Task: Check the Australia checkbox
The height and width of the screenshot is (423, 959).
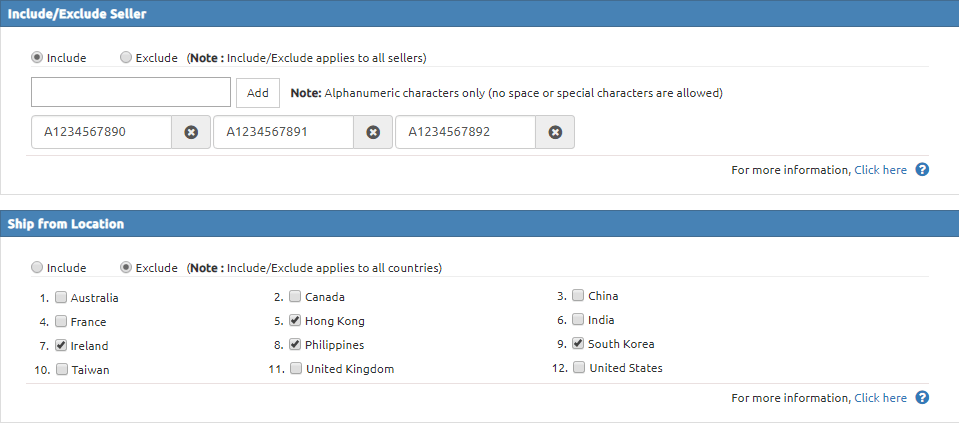Action: click(x=61, y=297)
